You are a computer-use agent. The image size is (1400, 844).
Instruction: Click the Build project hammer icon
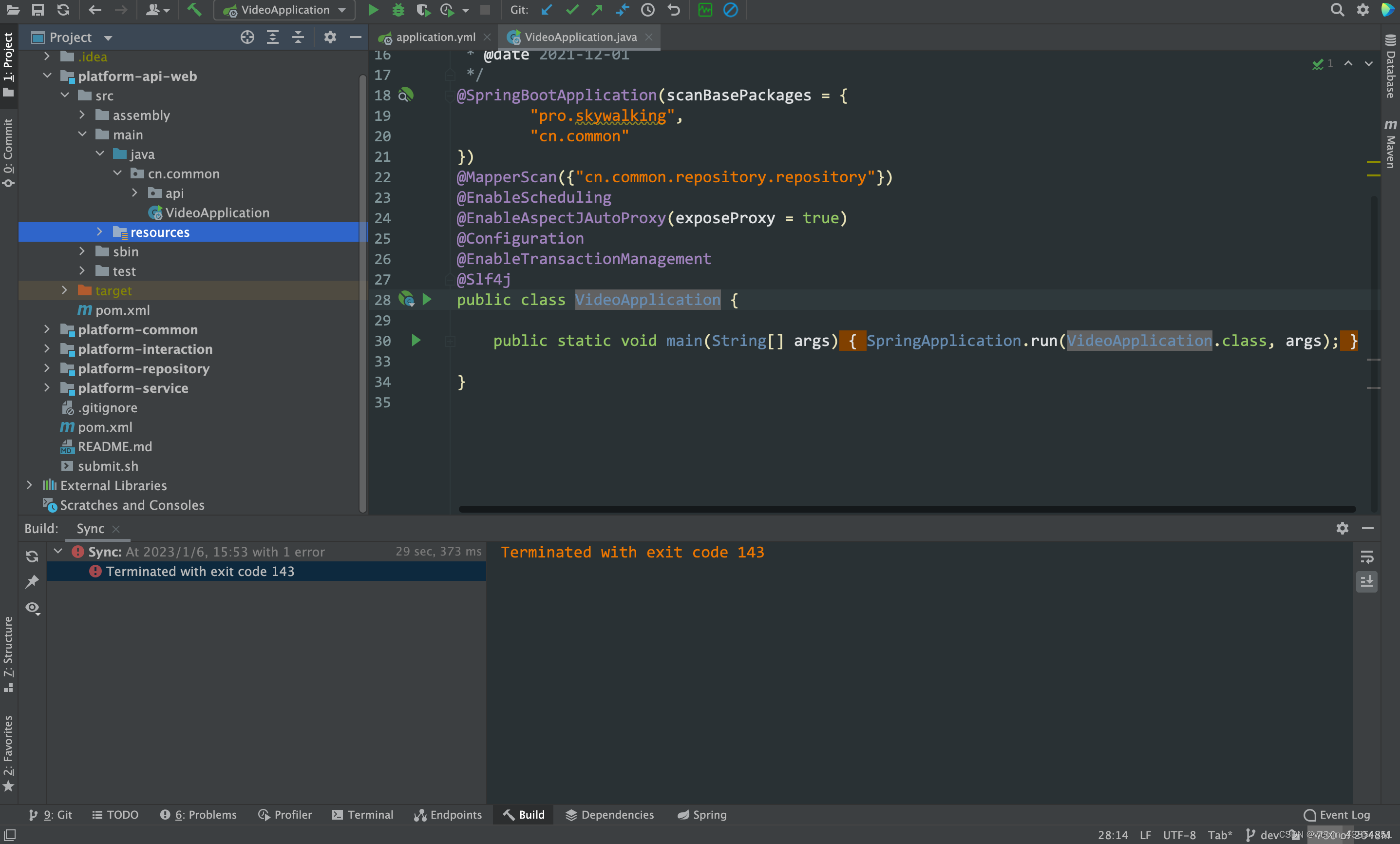point(194,10)
